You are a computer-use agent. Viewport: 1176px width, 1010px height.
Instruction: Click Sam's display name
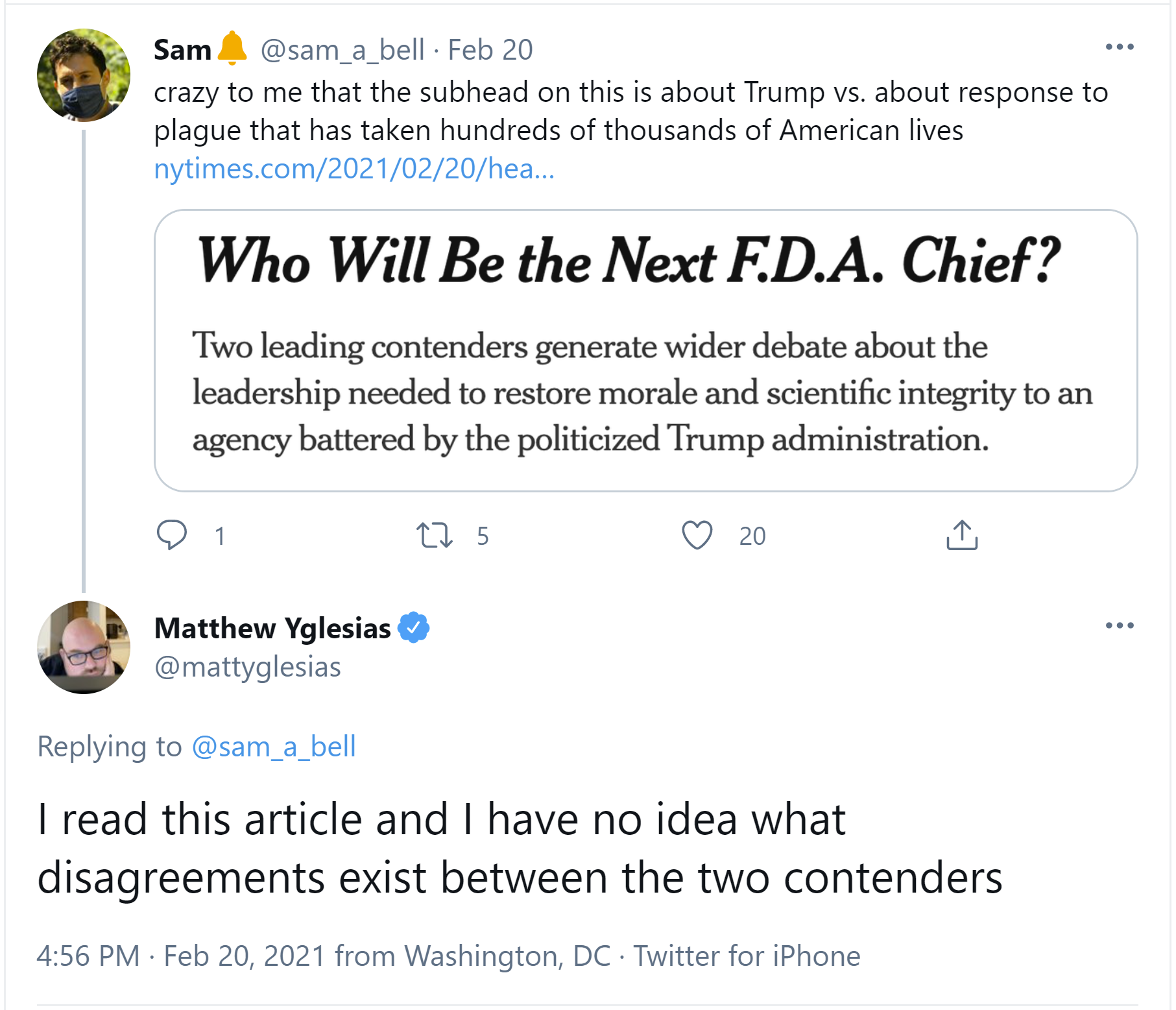pyautogui.click(x=183, y=49)
